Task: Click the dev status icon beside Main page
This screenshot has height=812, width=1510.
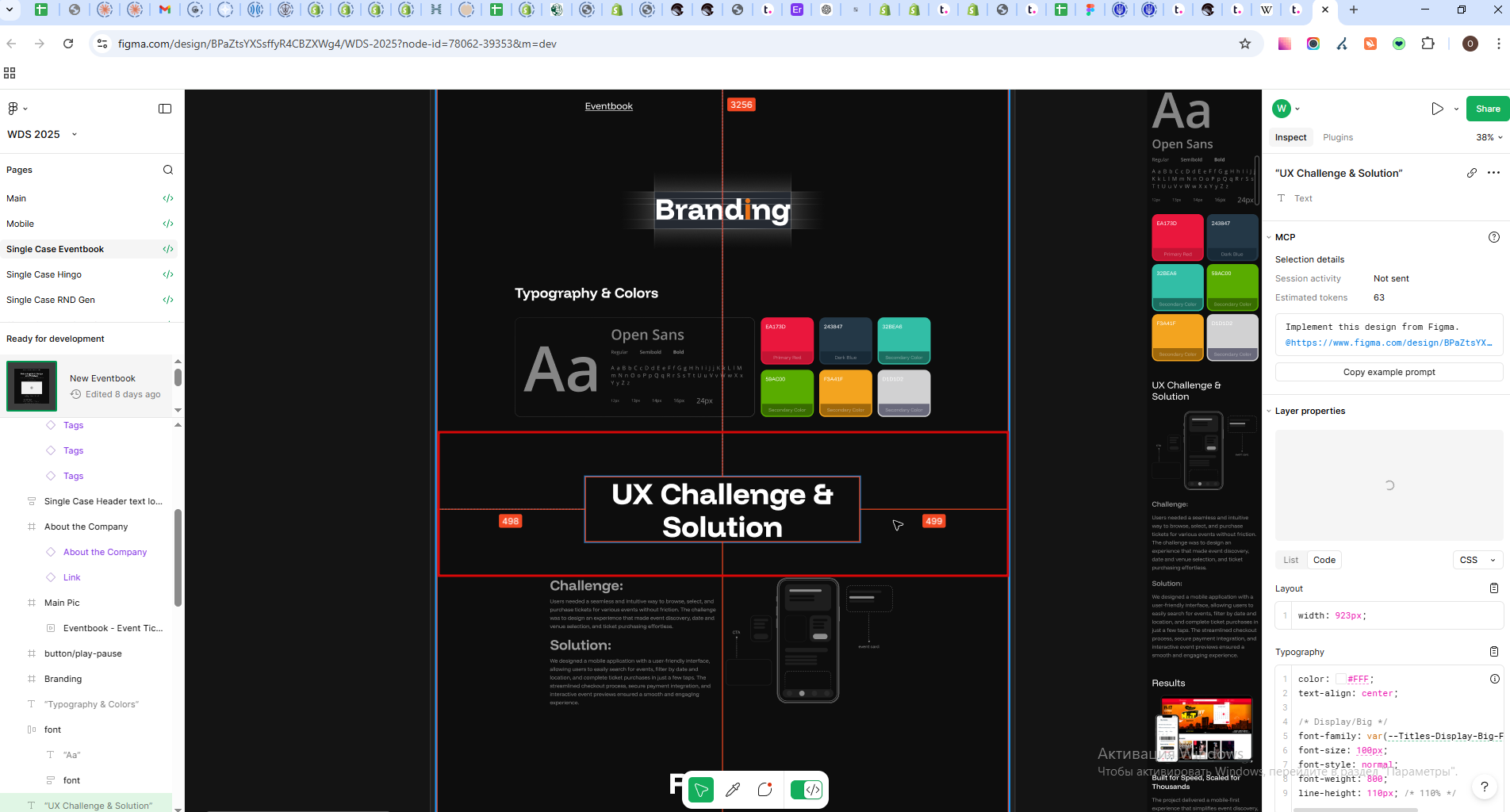Action: point(168,198)
